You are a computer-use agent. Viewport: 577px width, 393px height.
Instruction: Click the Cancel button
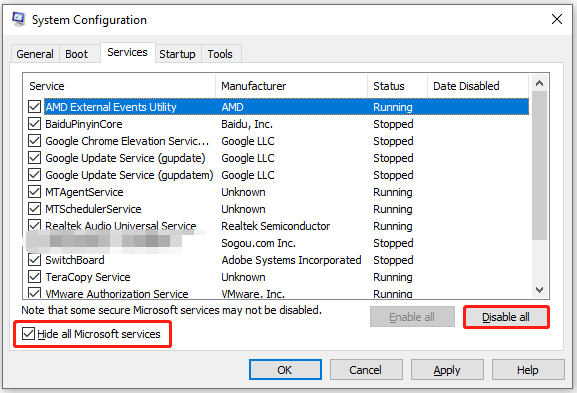(x=365, y=369)
